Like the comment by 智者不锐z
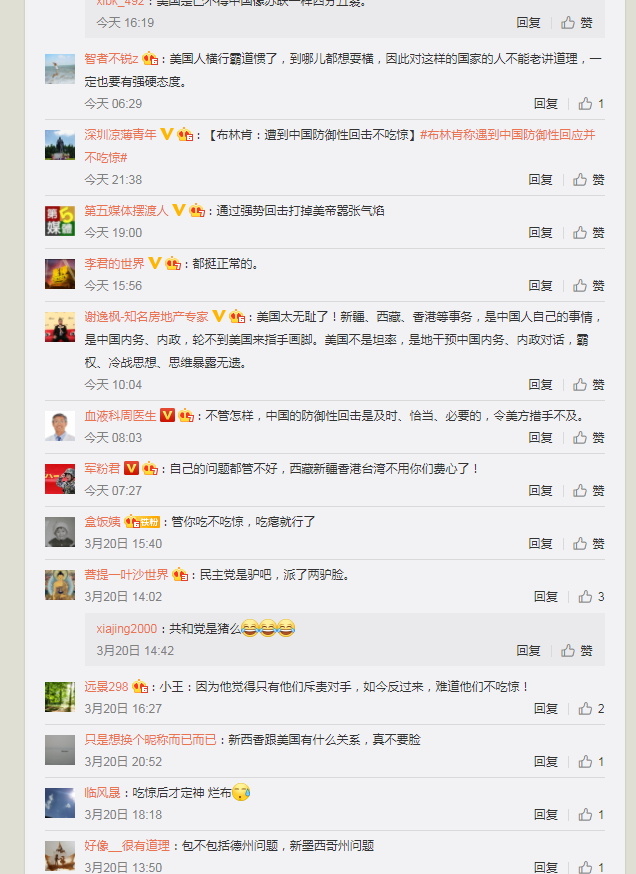 coord(591,104)
